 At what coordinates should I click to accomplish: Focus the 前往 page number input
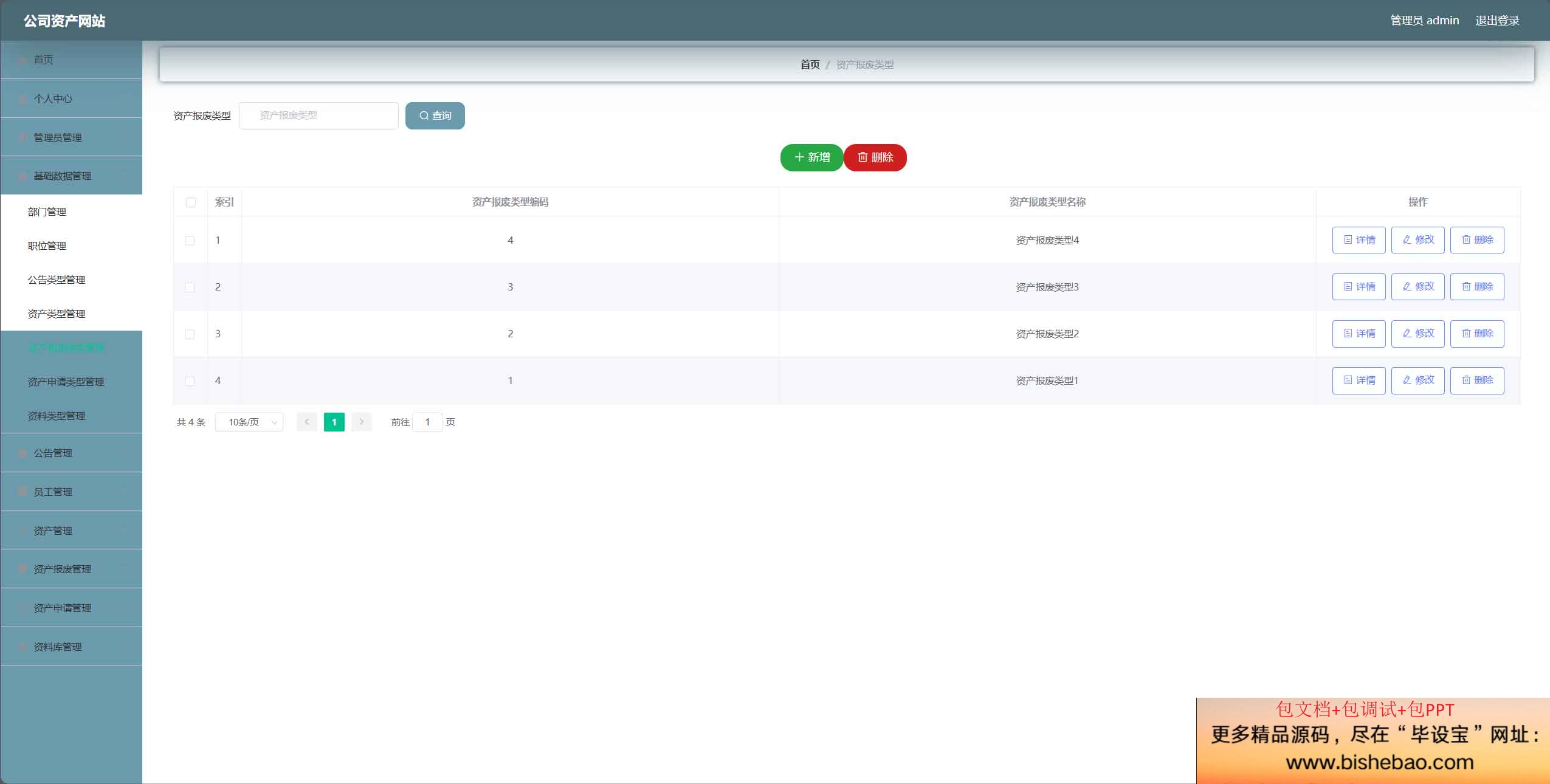427,422
